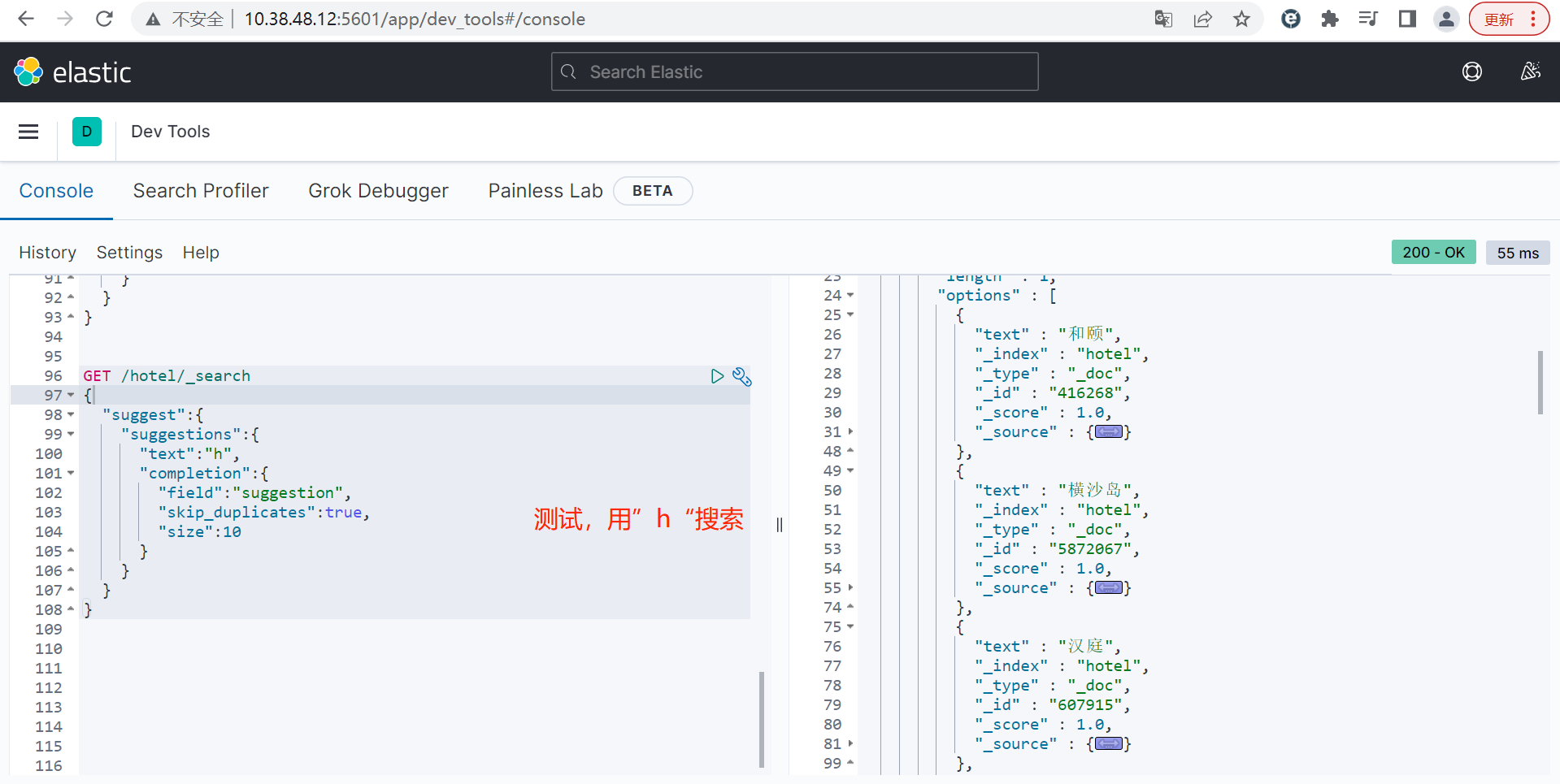Click the response output vertical scrollbar
Screen dimensions: 1560x784
(x=1540, y=383)
